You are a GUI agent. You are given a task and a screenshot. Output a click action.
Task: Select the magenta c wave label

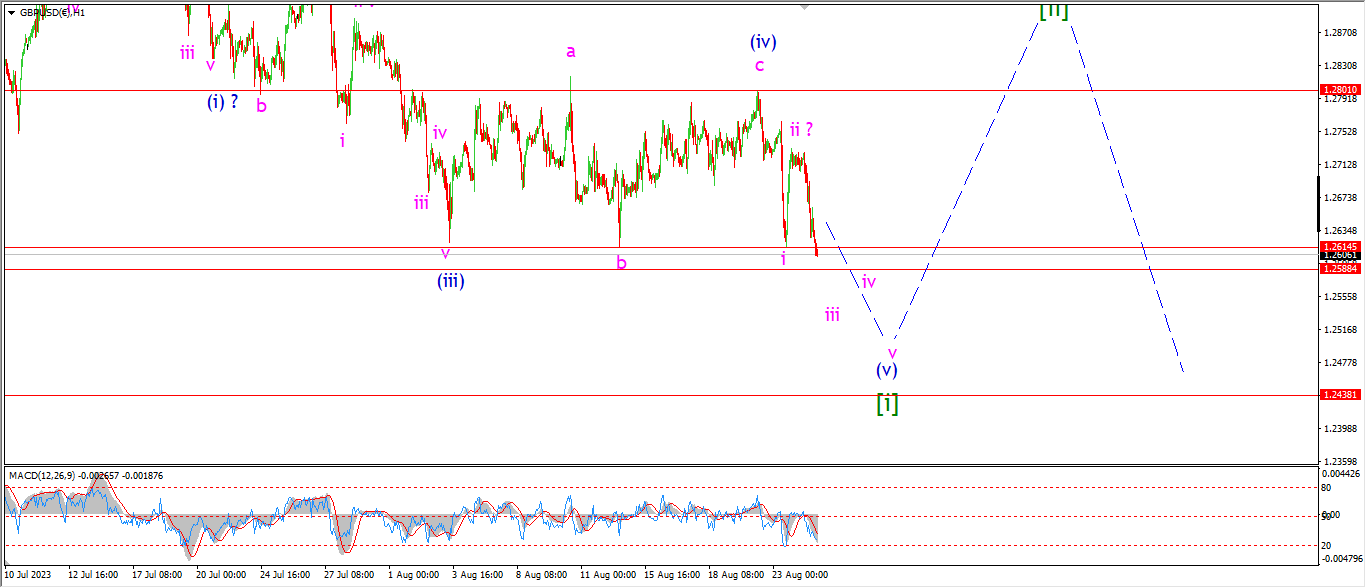pyautogui.click(x=760, y=66)
